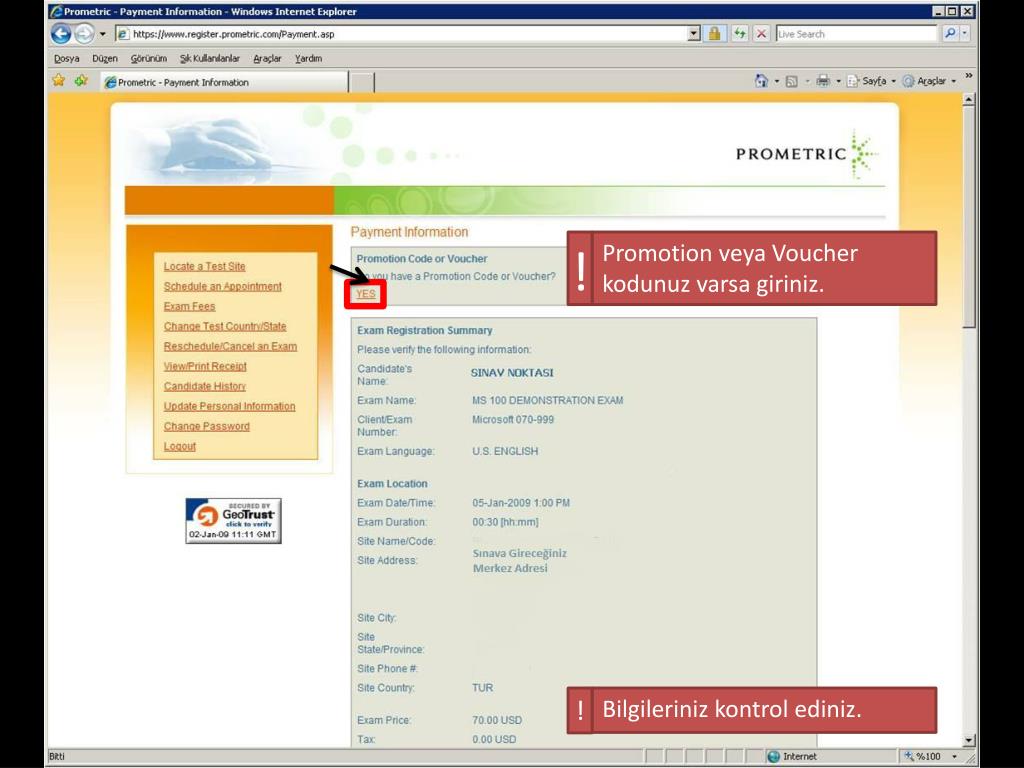The height and width of the screenshot is (768, 1024).
Task: Open the Görünüm menu
Action: 149,59
